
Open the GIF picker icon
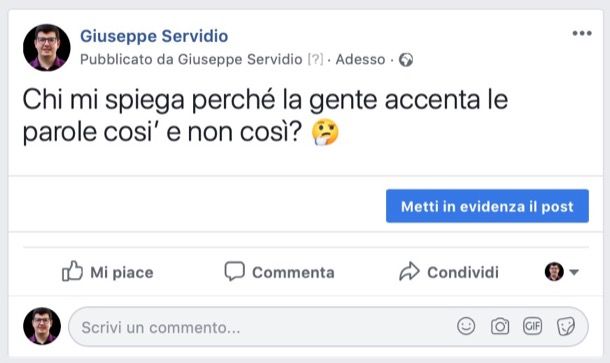533,326
